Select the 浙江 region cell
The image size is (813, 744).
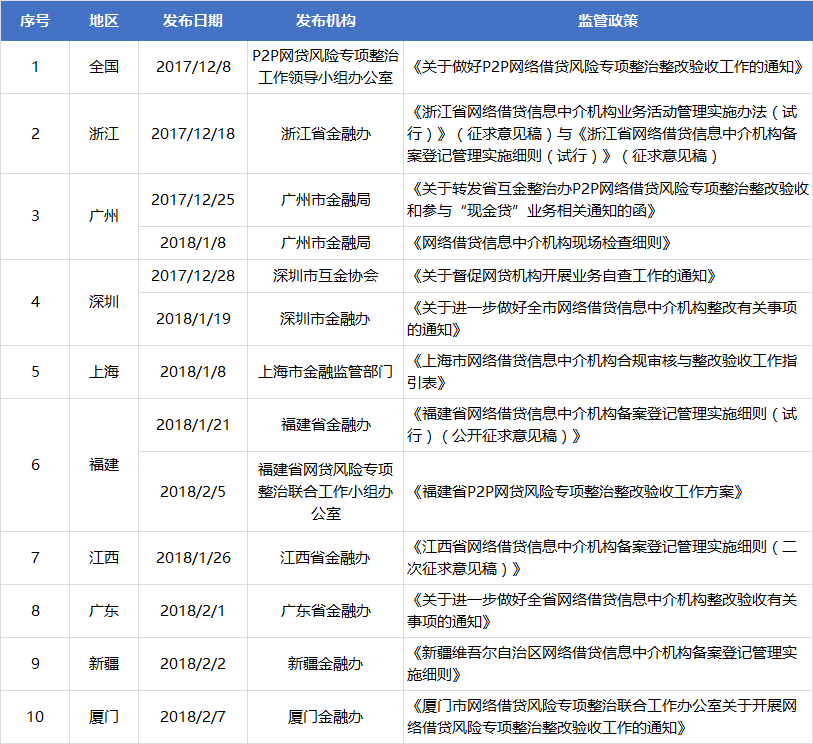[103, 134]
